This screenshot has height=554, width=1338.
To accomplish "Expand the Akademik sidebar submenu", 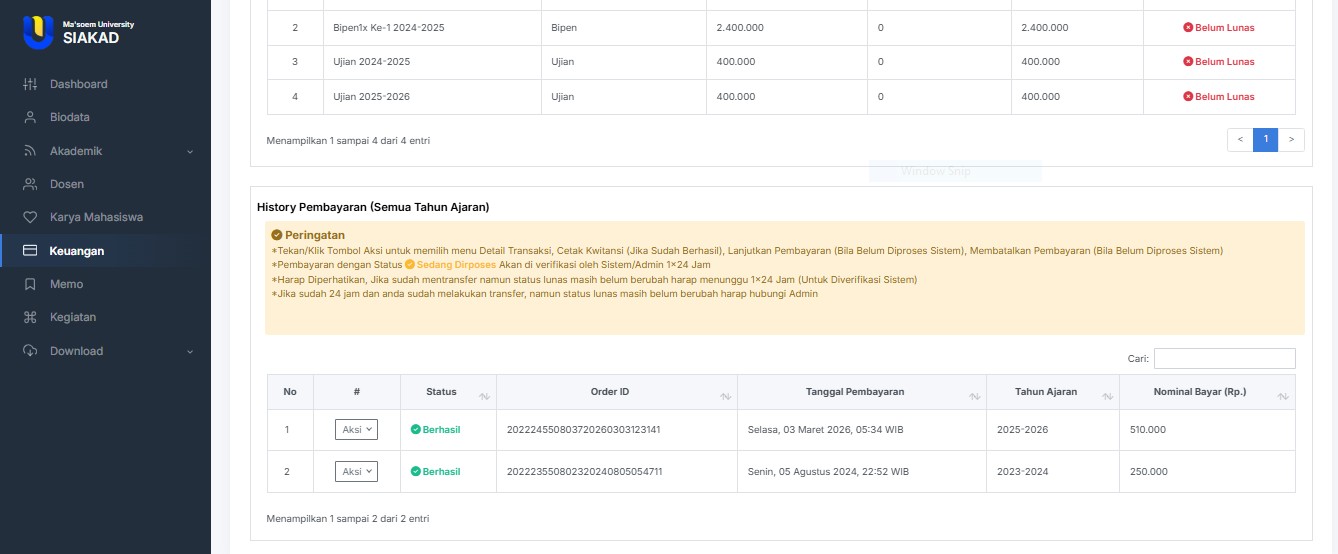I will [189, 151].
